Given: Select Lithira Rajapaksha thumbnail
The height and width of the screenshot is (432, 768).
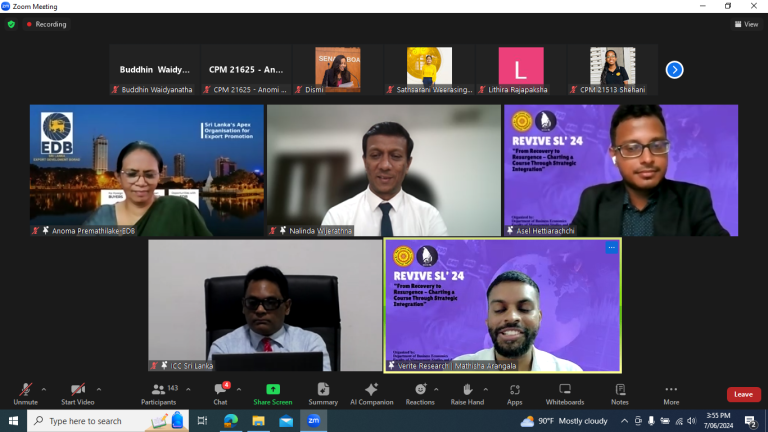Looking at the screenshot, I should click(521, 70).
